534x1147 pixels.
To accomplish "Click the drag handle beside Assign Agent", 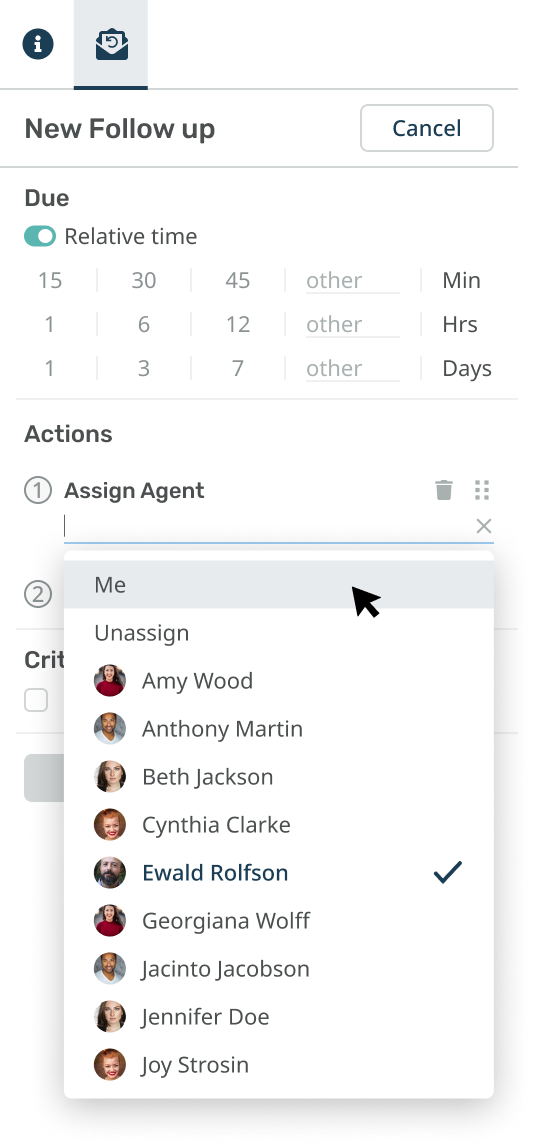I will point(481,490).
